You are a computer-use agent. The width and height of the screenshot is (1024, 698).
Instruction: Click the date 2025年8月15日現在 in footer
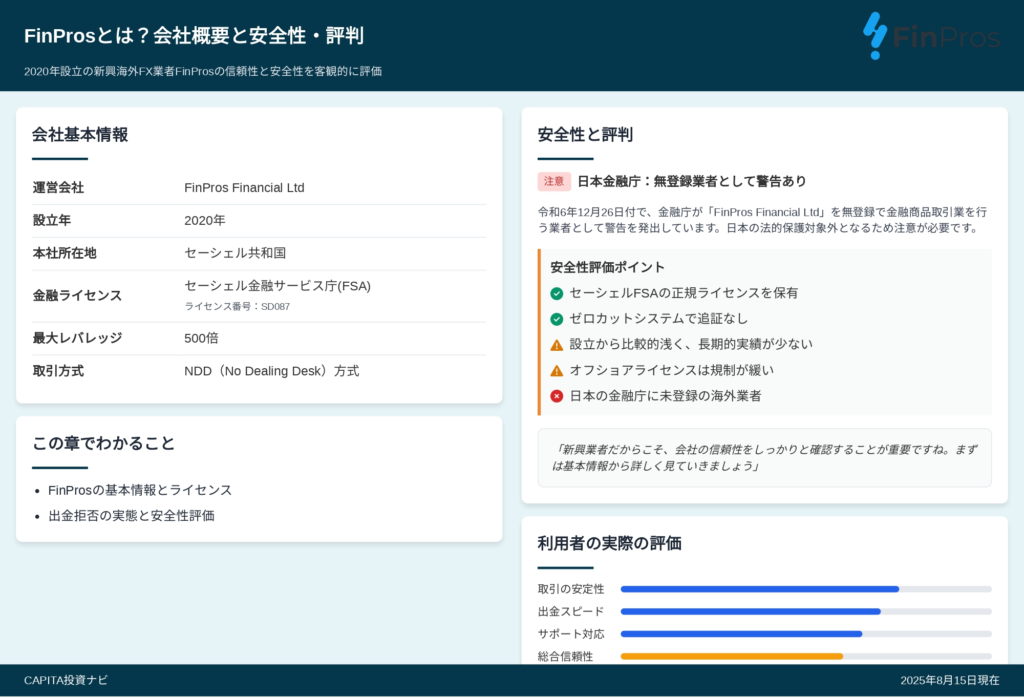coord(950,680)
